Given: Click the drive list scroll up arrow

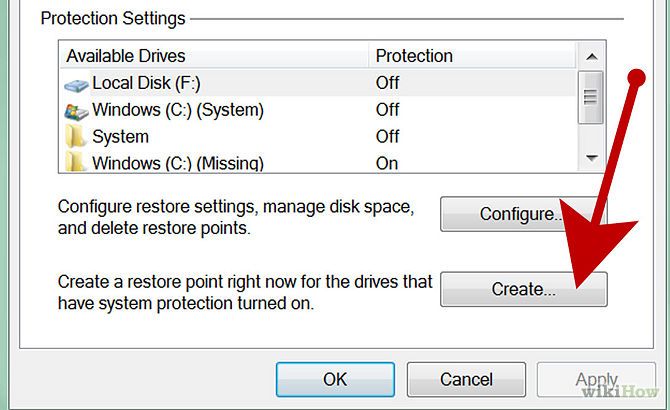Looking at the screenshot, I should (x=591, y=57).
